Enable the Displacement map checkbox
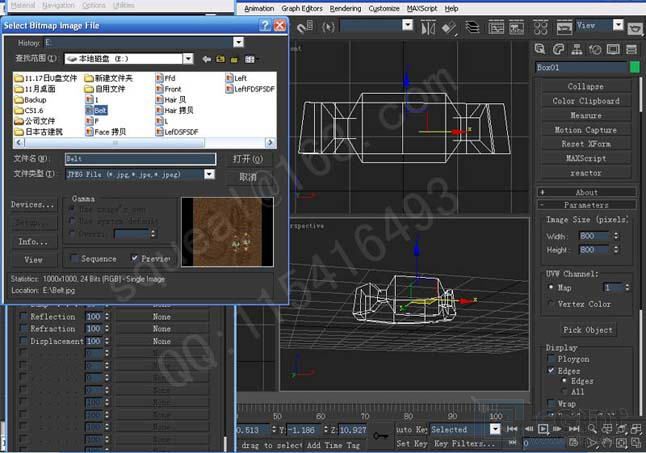646x453 pixels. [x=24, y=341]
